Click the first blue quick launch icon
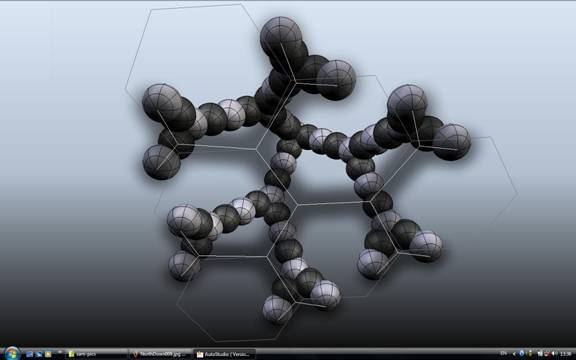This screenshot has width=576, height=360. tap(30, 354)
